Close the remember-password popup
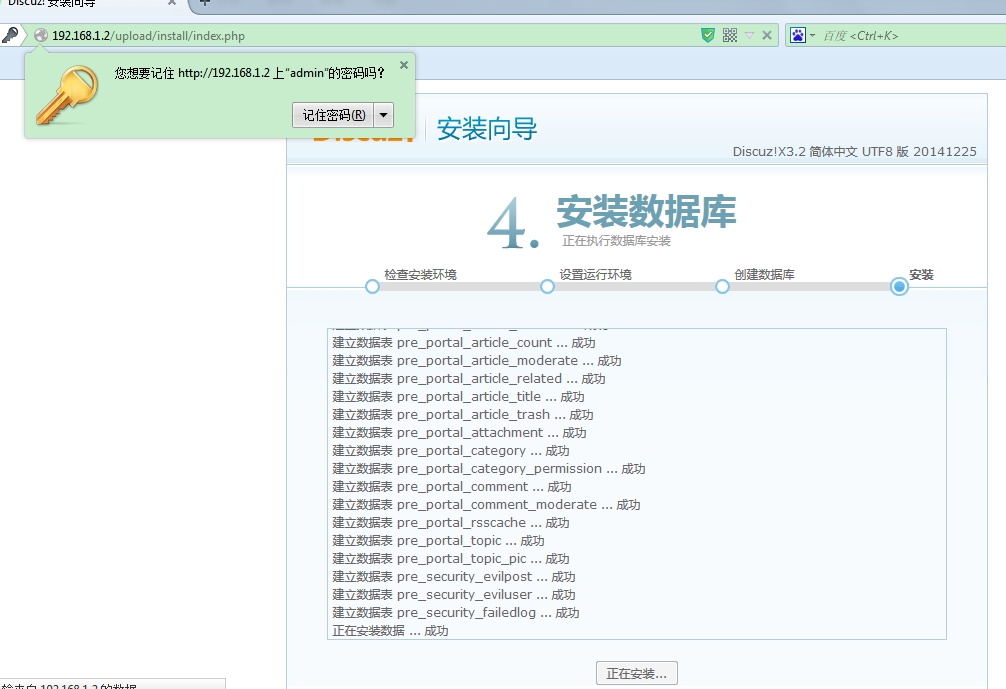The width and height of the screenshot is (1006, 689). [x=404, y=65]
